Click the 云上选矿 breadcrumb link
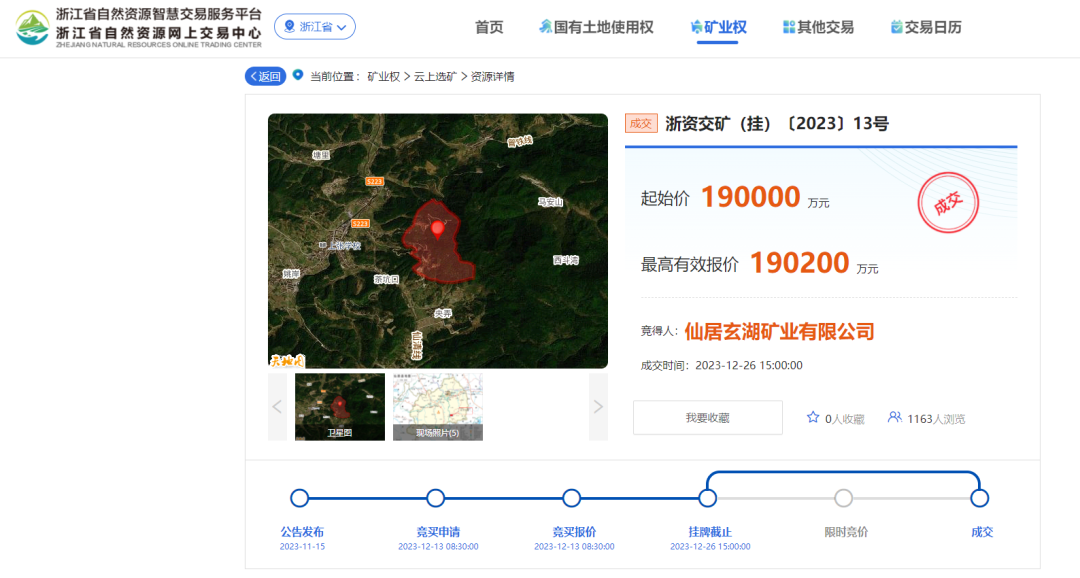Viewport: 1080px width, 578px height. (435, 76)
